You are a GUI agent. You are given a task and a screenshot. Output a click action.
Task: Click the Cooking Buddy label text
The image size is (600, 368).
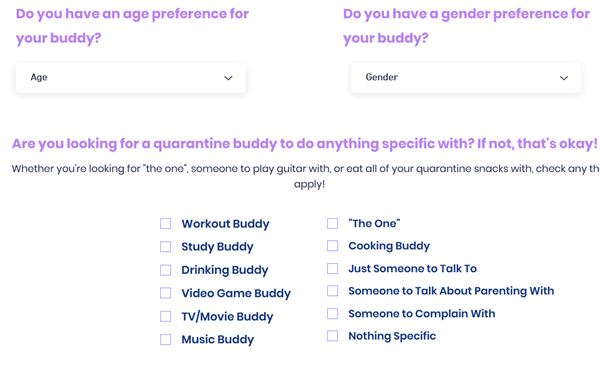tap(389, 246)
